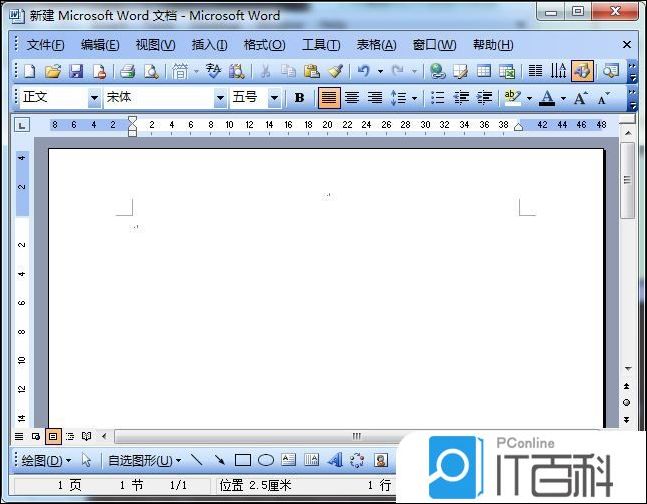Change text direction icon
647x504 pixels.
pyautogui.click(x=558, y=71)
